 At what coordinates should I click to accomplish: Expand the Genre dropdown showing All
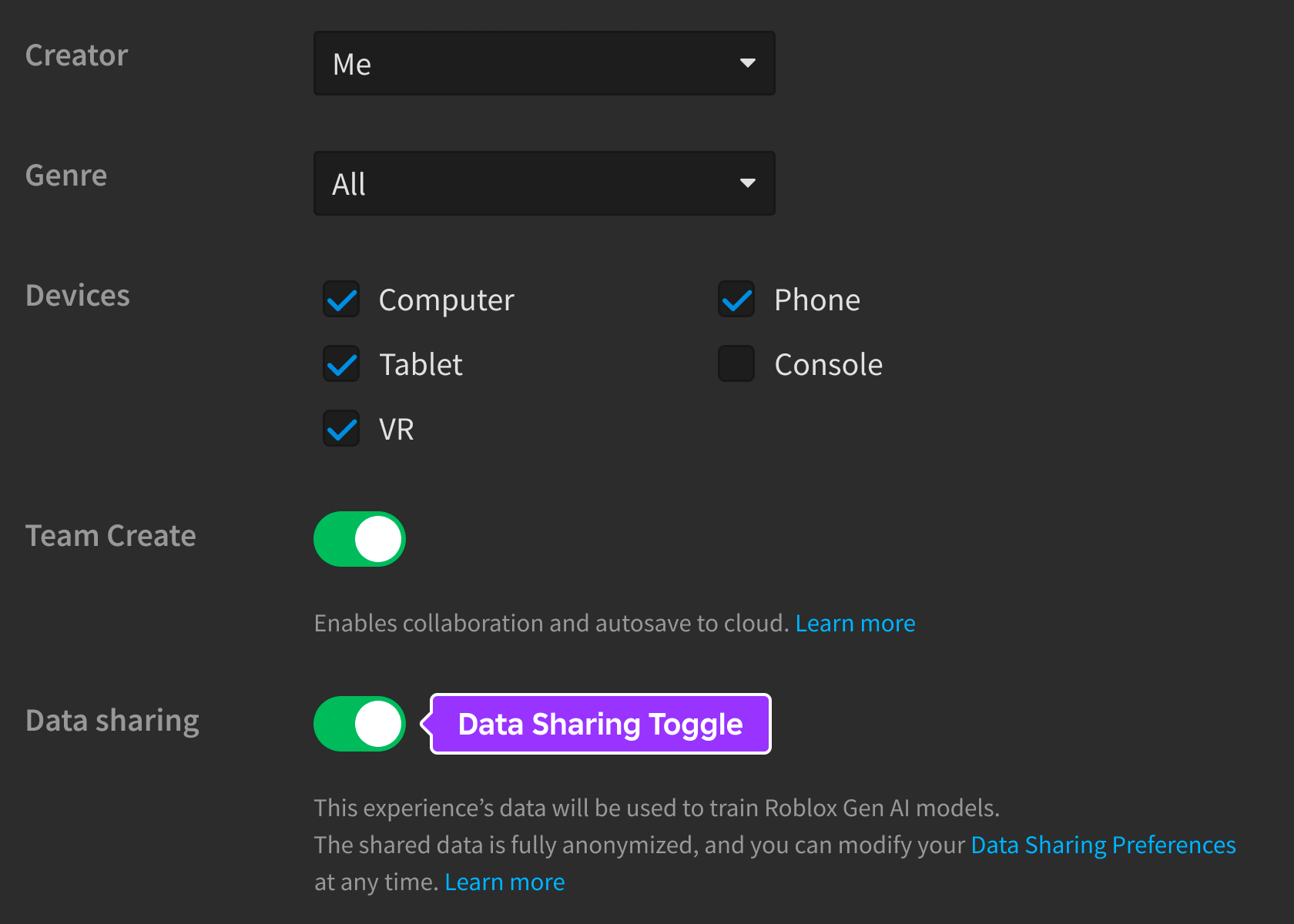pos(544,183)
